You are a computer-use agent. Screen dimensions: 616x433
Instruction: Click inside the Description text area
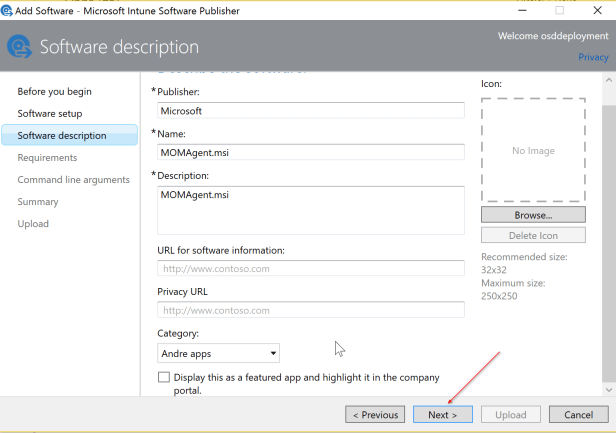(311, 210)
